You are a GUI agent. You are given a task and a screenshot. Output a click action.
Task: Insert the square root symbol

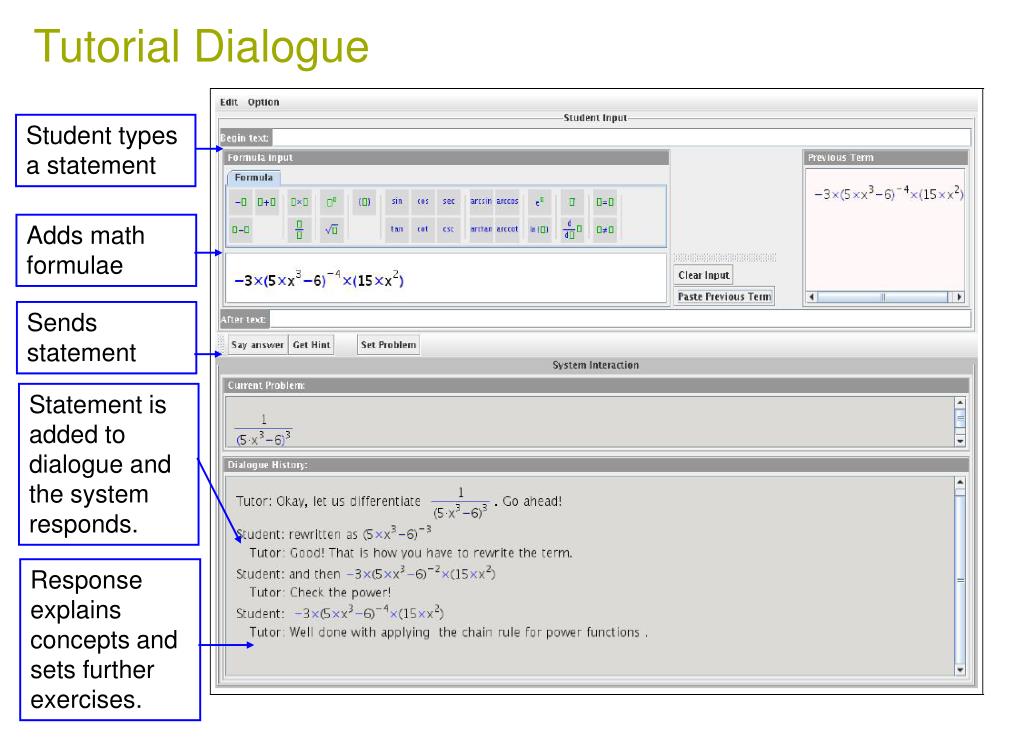pyautogui.click(x=330, y=229)
